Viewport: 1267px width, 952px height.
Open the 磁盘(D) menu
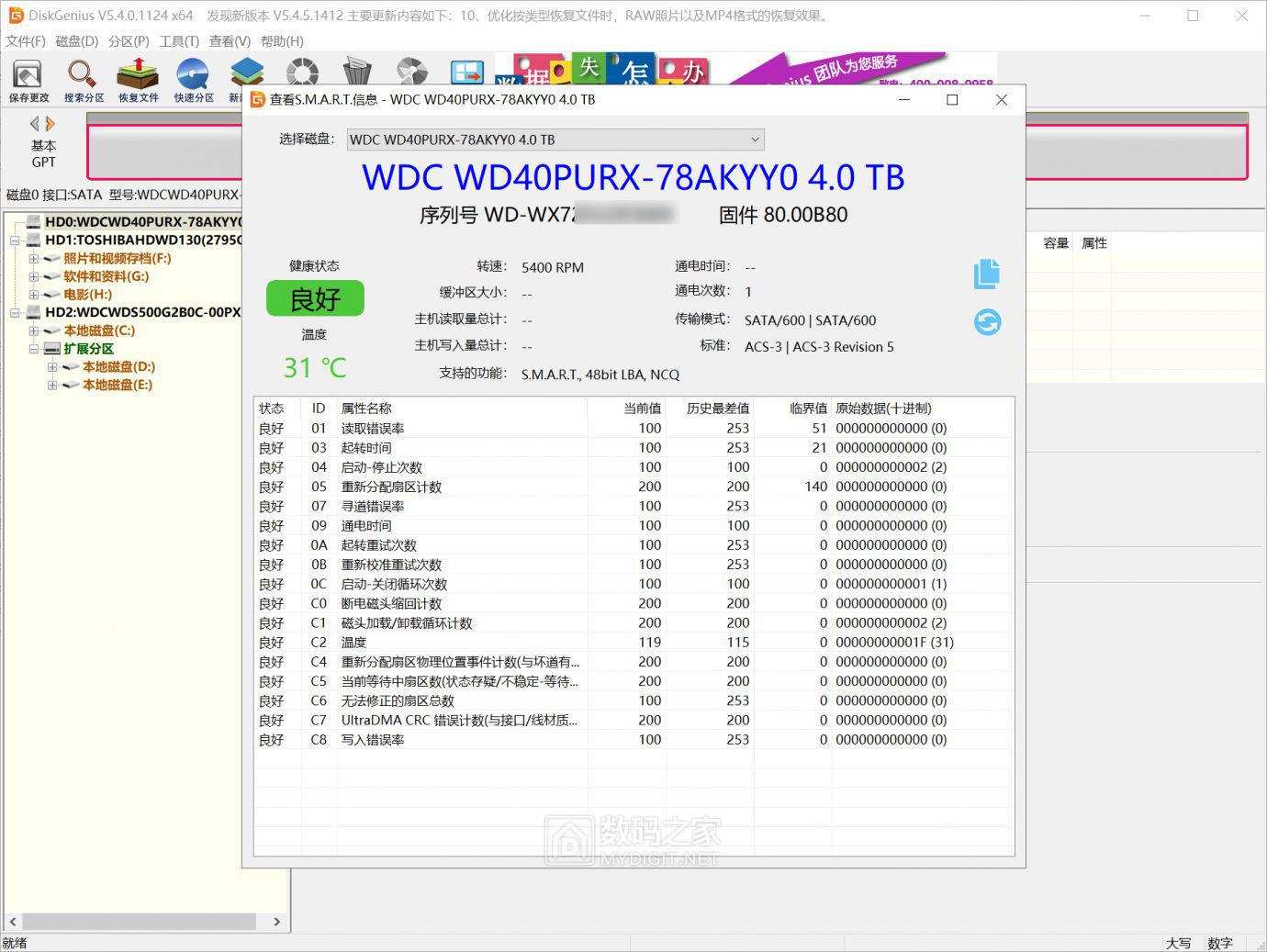click(x=76, y=41)
